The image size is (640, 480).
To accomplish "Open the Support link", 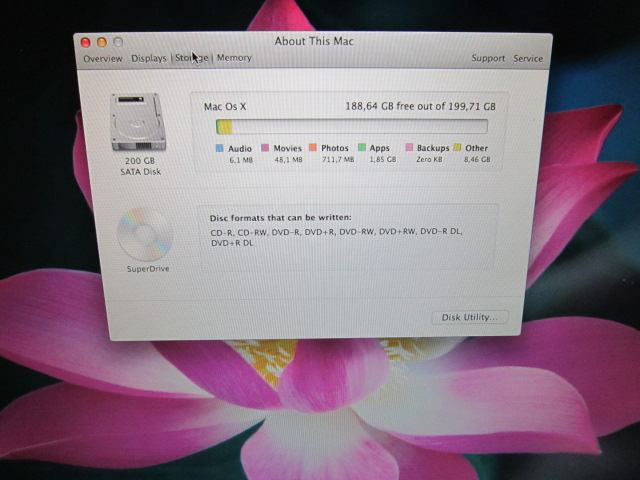I will 488,58.
